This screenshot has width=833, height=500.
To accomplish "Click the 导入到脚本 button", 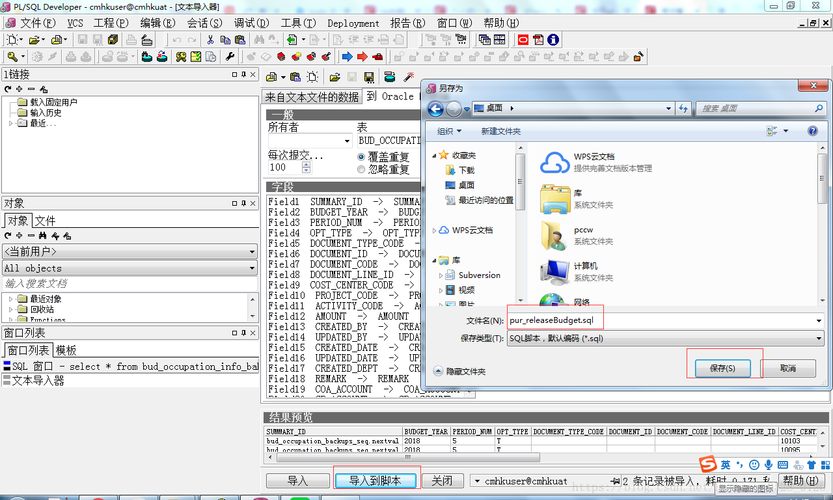I will click(x=375, y=481).
